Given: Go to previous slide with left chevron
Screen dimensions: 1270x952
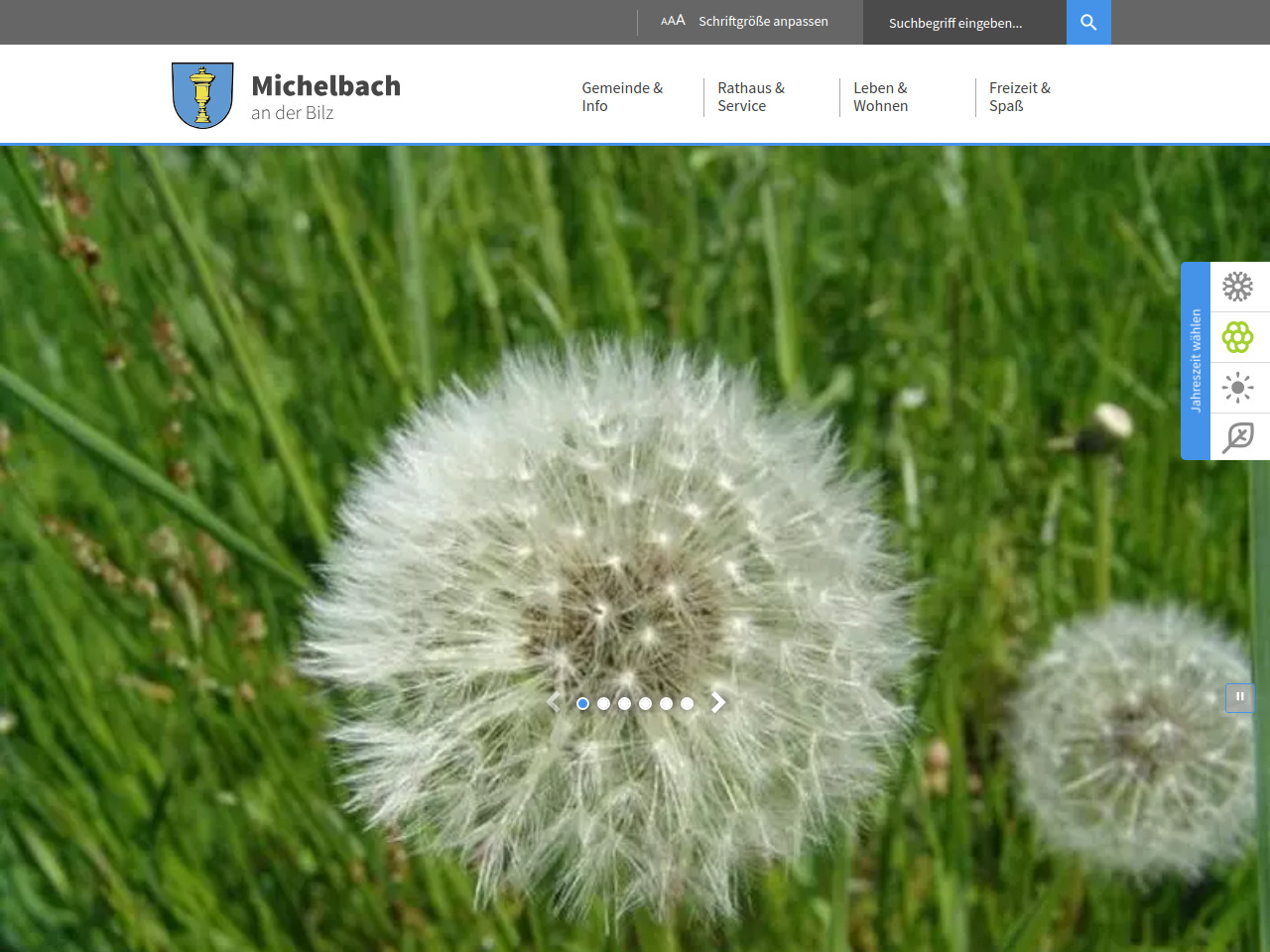Looking at the screenshot, I should click(554, 703).
